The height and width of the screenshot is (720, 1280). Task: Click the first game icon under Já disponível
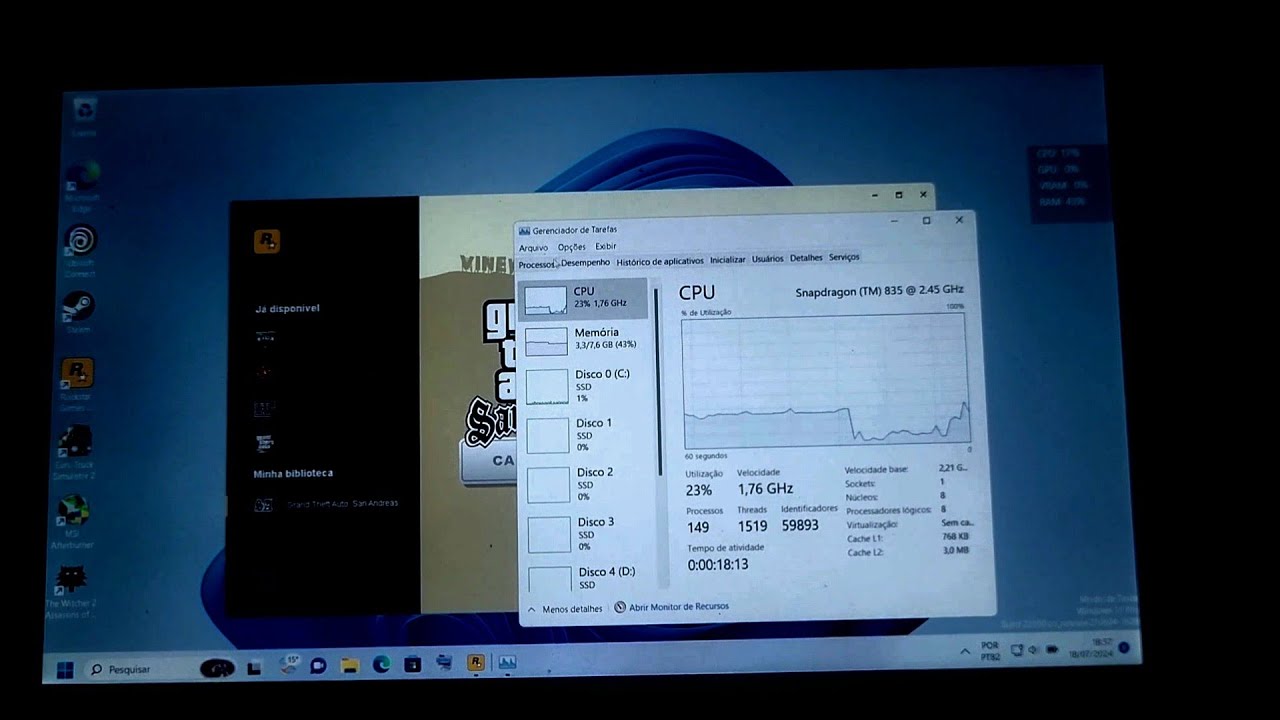tap(265, 337)
